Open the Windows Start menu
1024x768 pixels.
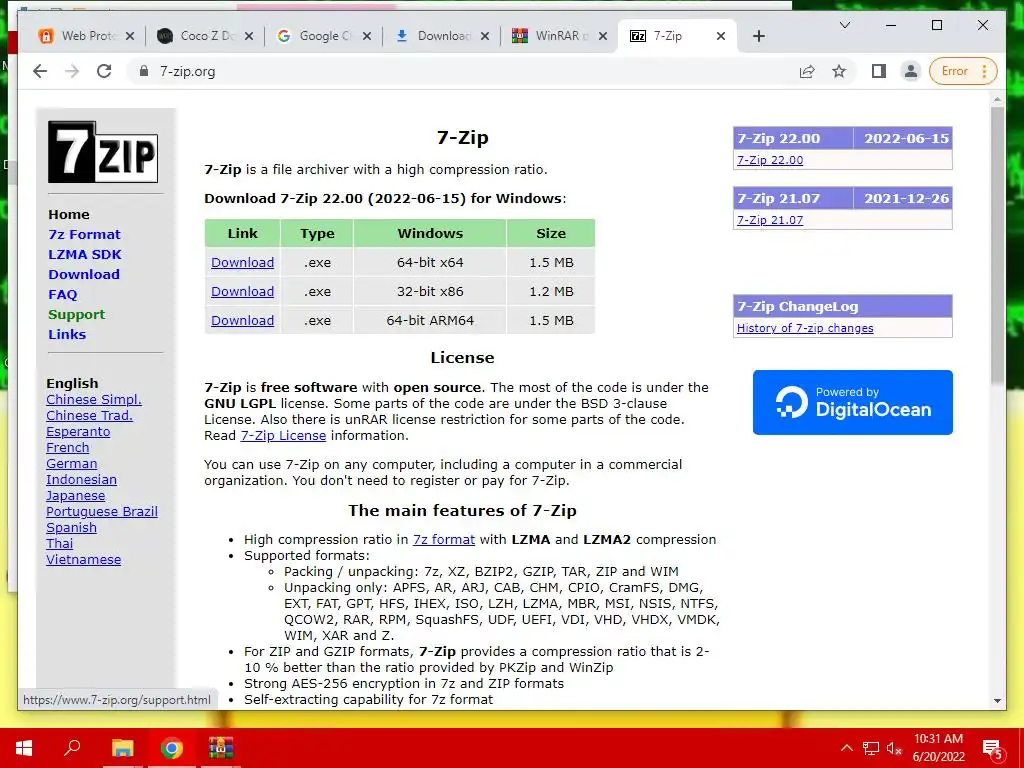pyautogui.click(x=24, y=748)
